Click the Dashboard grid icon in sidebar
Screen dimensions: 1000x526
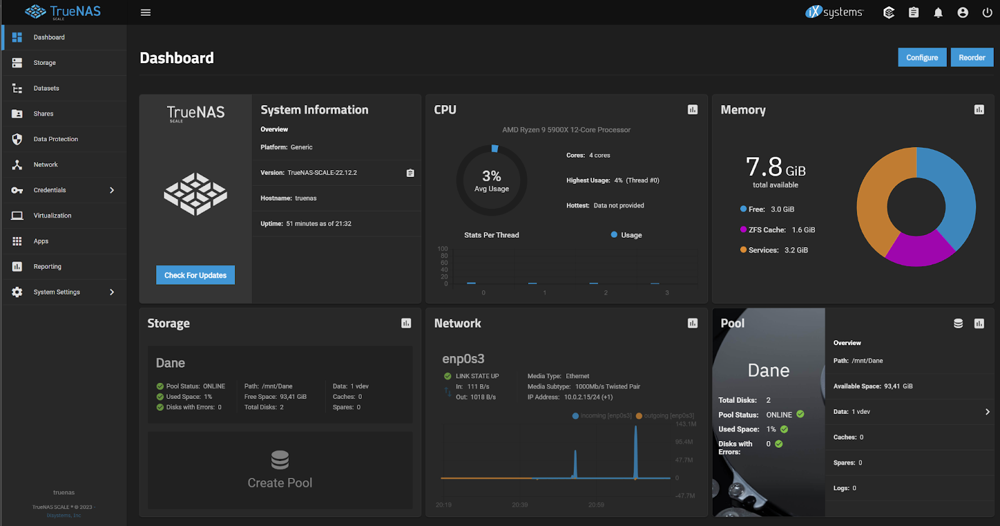pos(17,38)
